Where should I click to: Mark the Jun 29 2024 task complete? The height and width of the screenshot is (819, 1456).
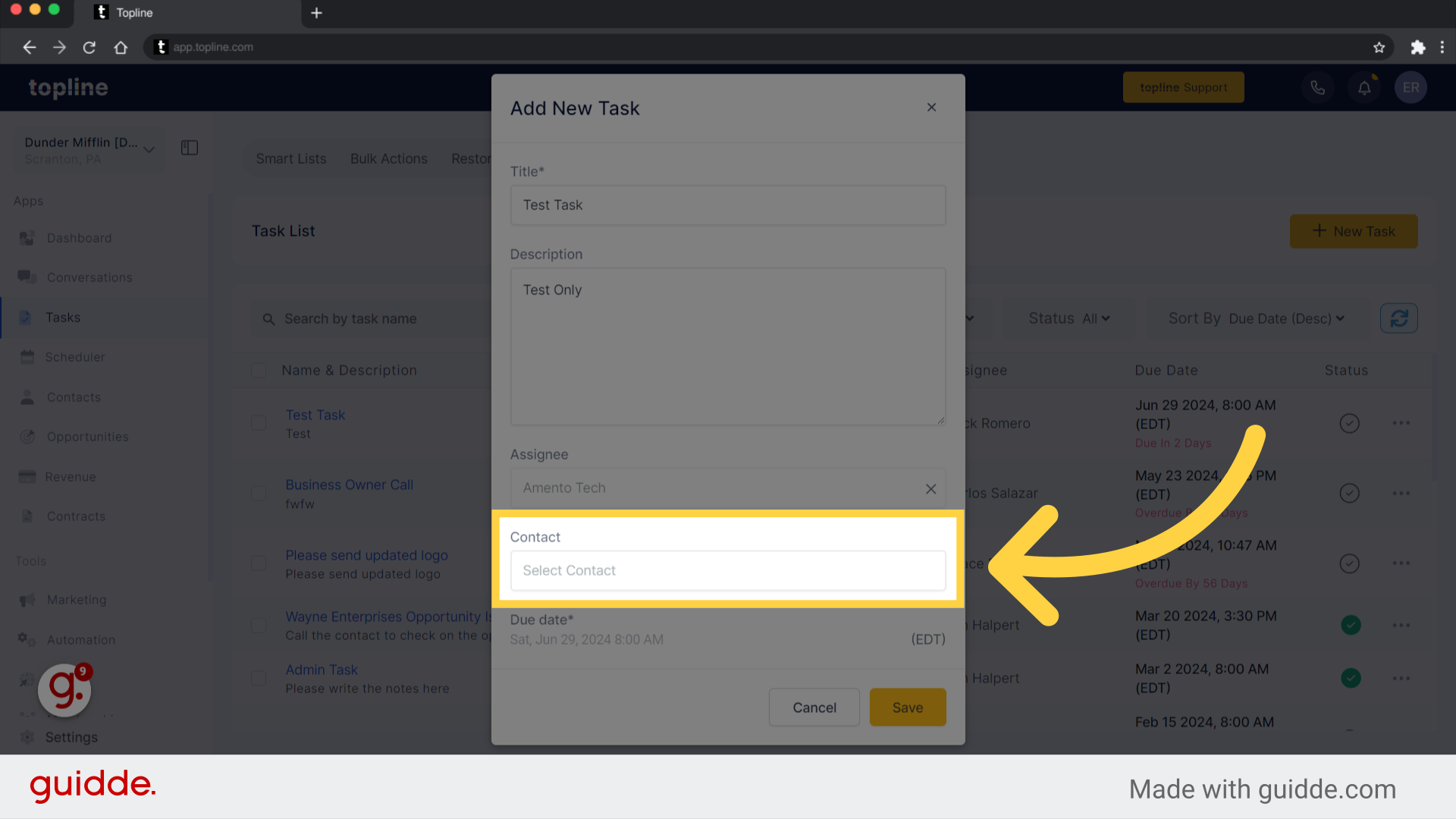(1349, 423)
